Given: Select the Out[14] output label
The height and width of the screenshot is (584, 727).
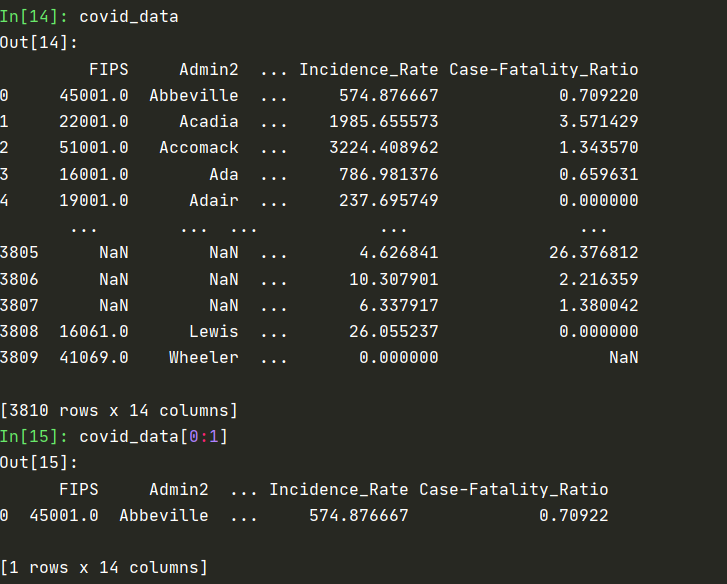Looking at the screenshot, I should click(x=39, y=43).
